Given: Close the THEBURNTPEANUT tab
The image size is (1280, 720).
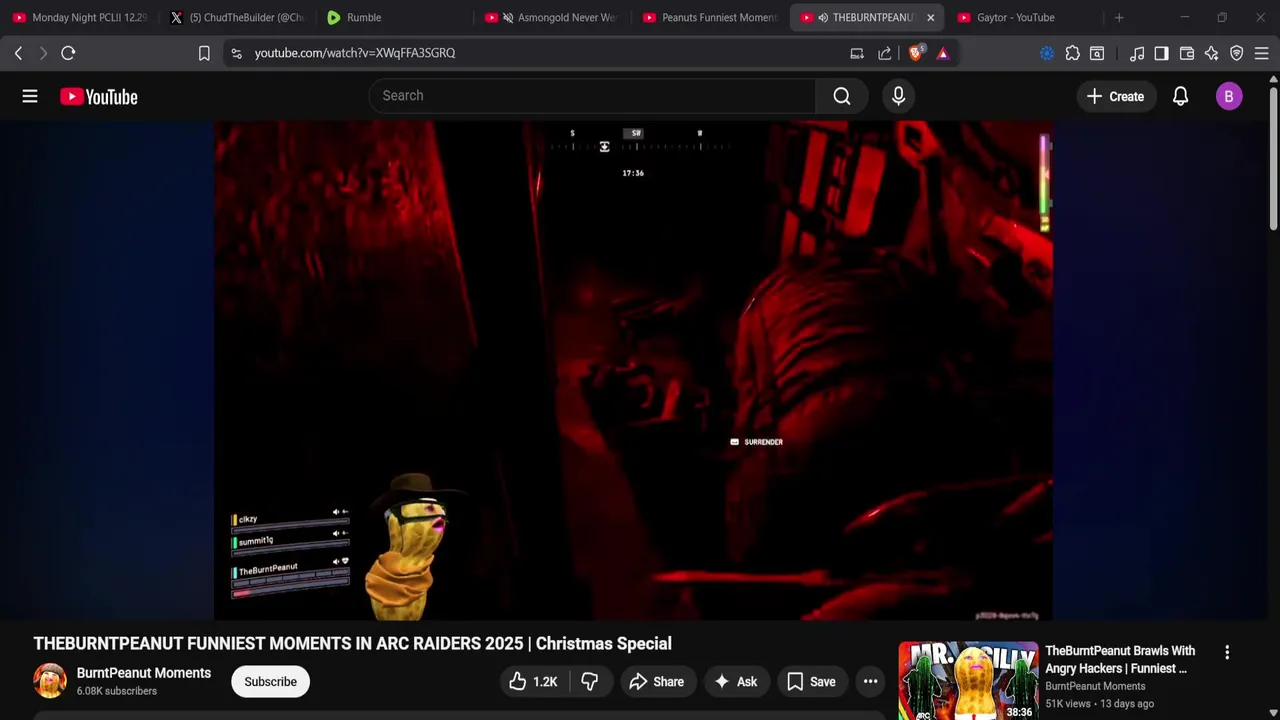Looking at the screenshot, I should pyautogui.click(x=930, y=17).
